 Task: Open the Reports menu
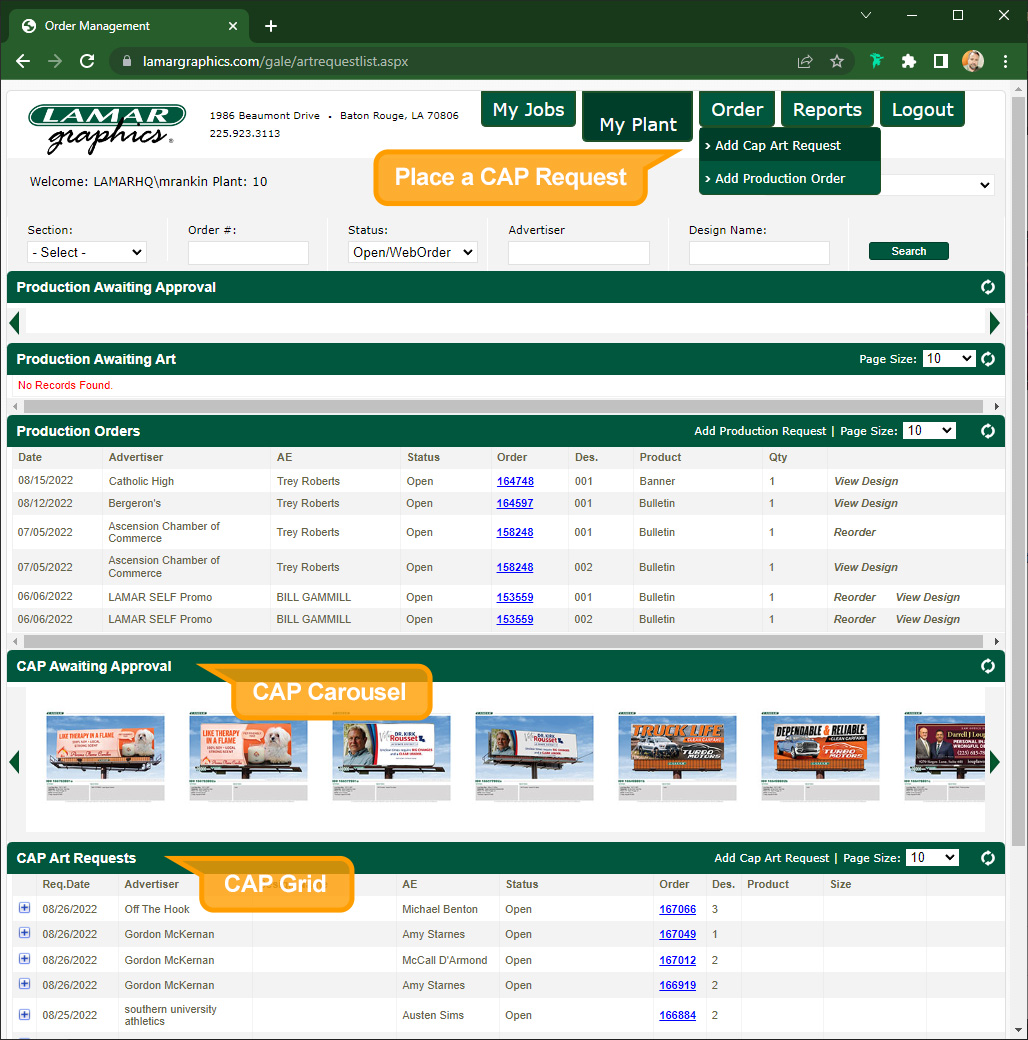(x=827, y=109)
